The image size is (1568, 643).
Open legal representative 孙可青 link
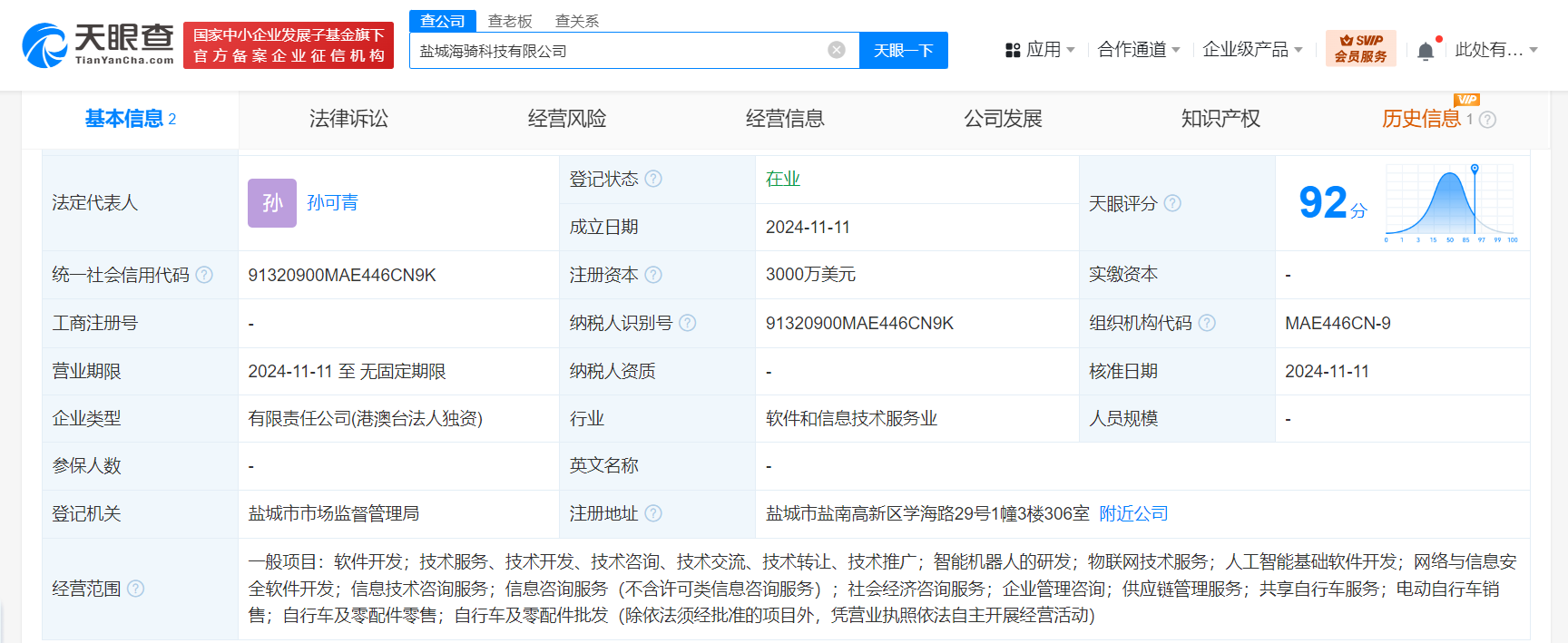(332, 202)
